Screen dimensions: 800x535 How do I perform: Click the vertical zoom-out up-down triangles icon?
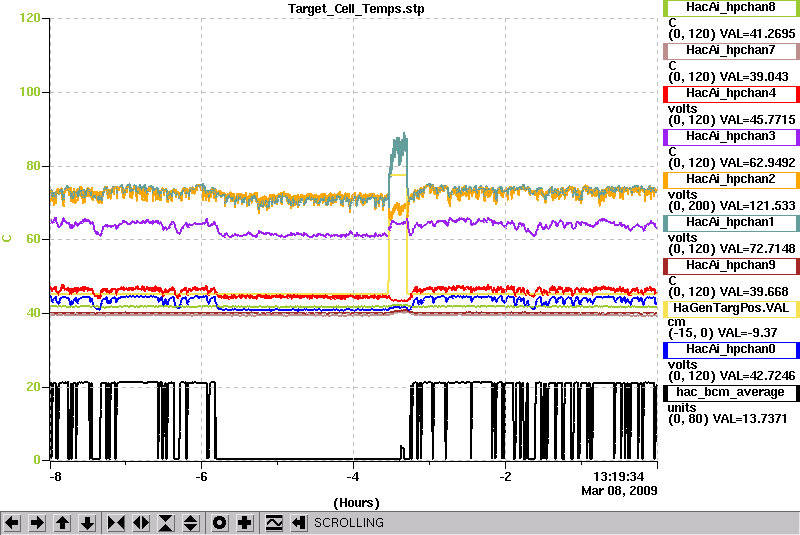[x=191, y=523]
